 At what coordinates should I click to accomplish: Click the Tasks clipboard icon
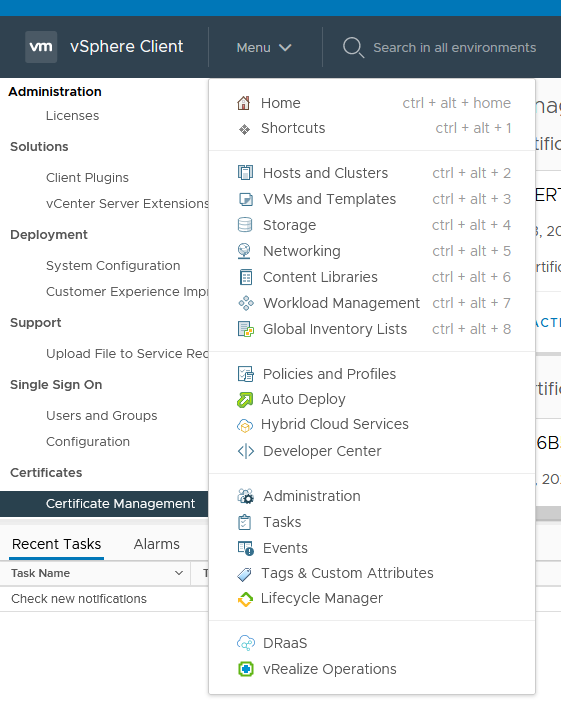244,522
